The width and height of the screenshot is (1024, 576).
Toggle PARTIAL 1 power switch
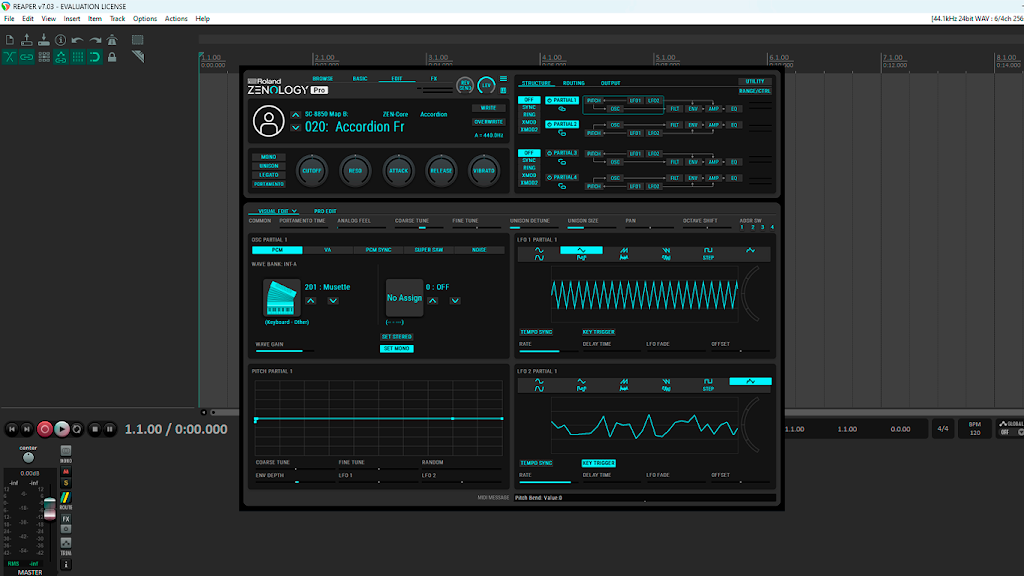[549, 101]
